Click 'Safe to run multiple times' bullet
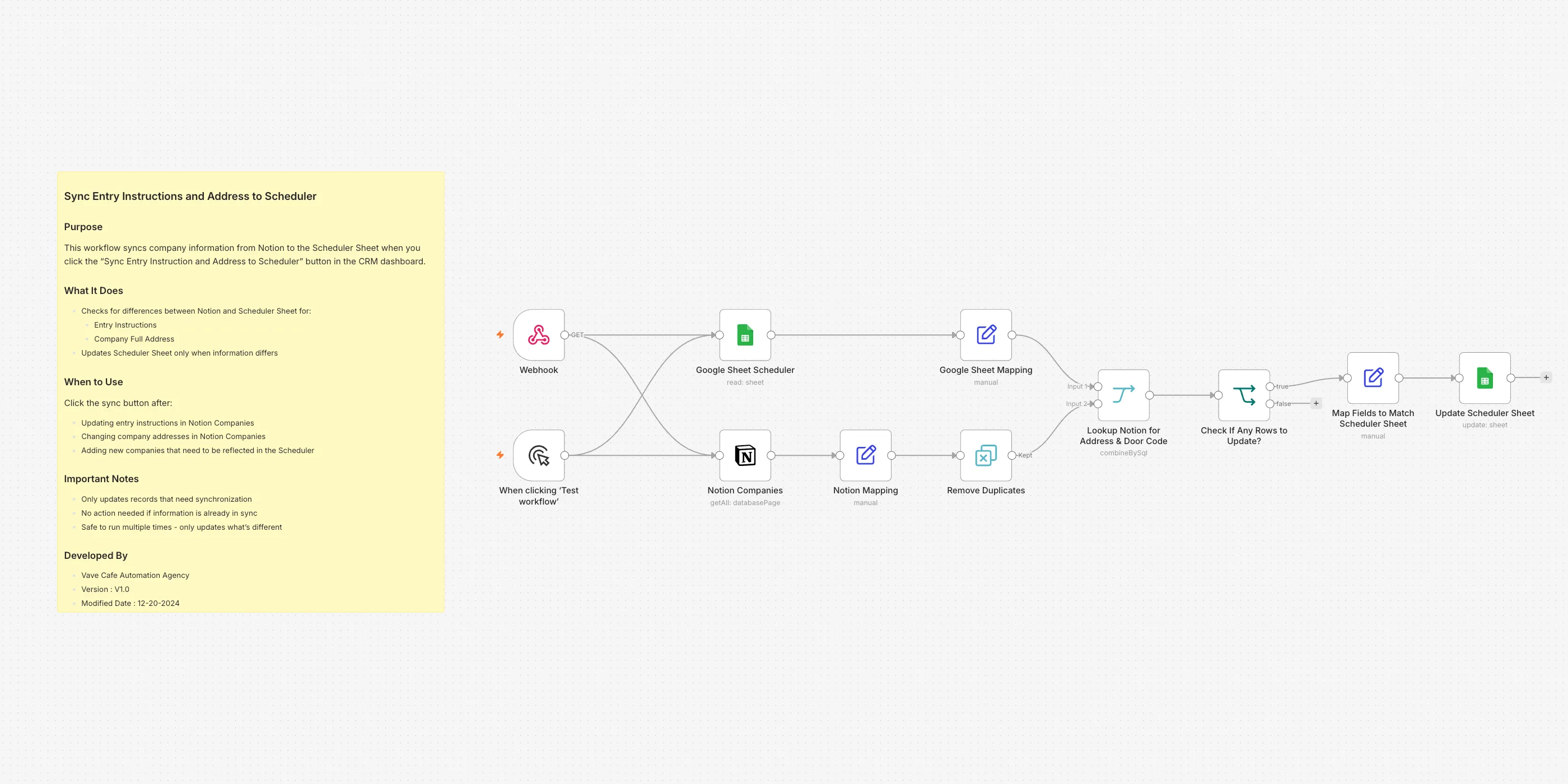Screen dimensions: 1568x784 [x=181, y=527]
